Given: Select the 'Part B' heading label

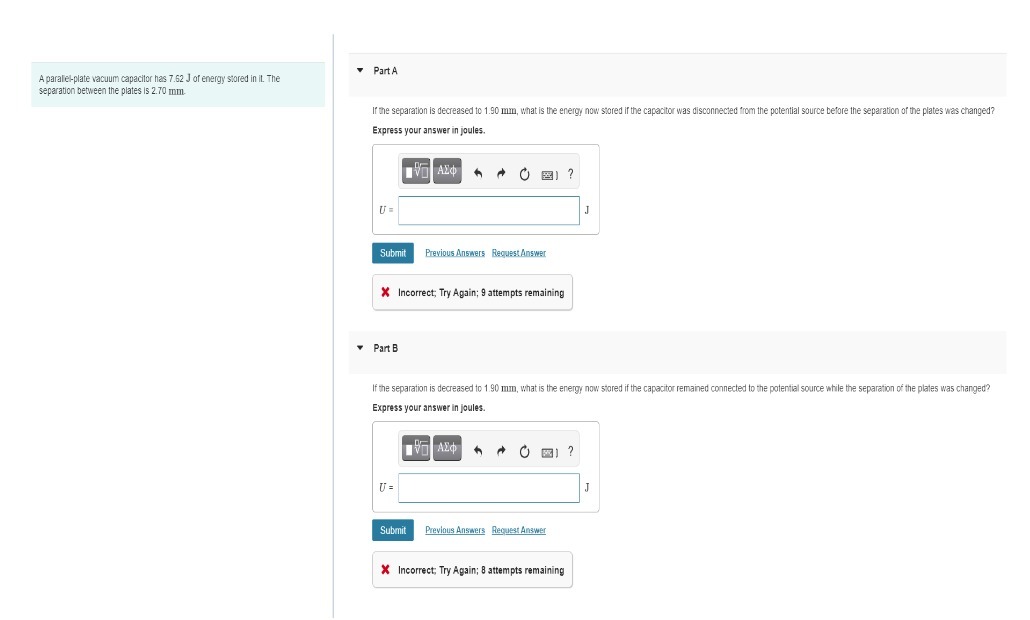Looking at the screenshot, I should 385,348.
